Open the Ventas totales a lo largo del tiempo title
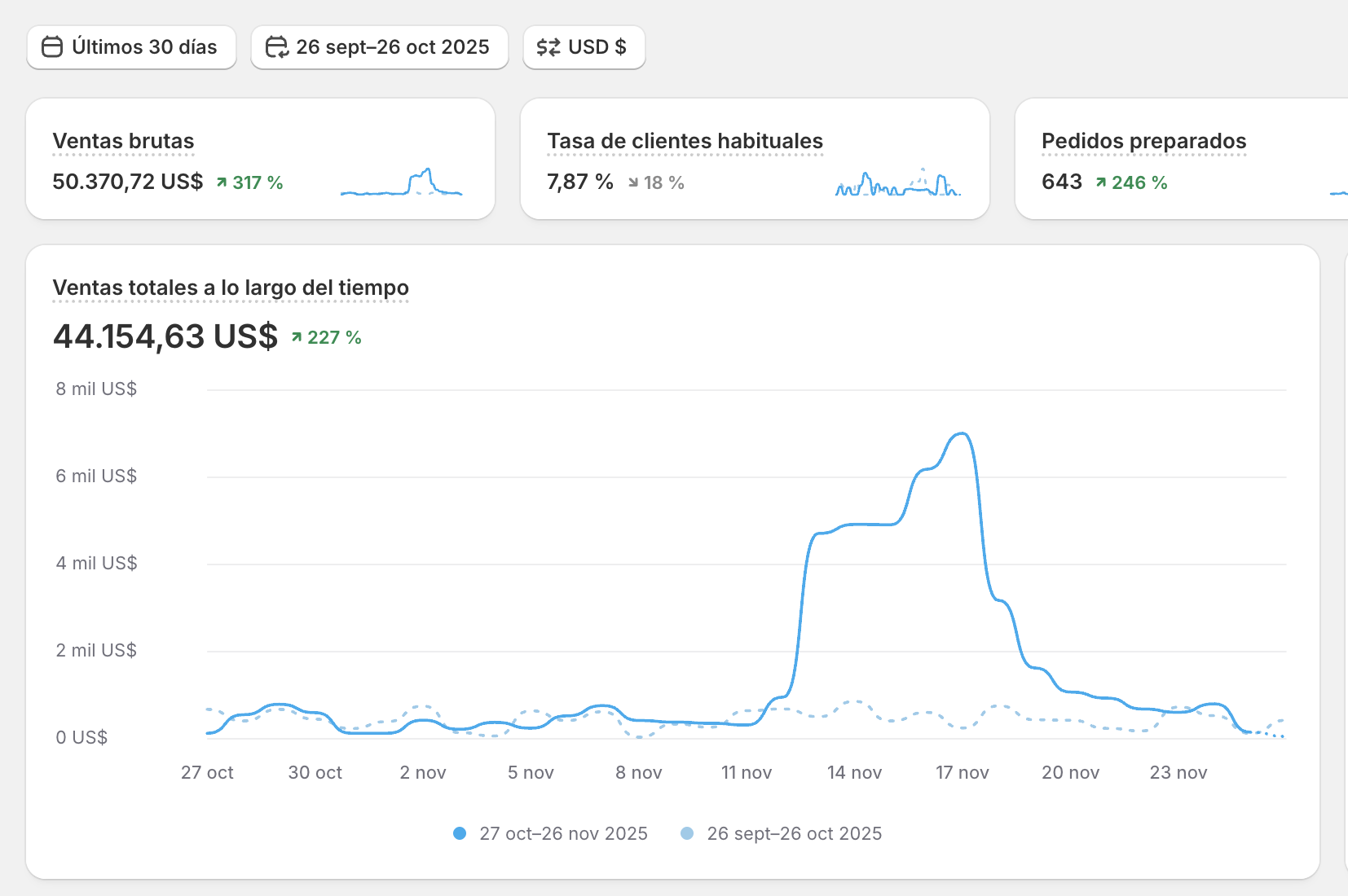This screenshot has width=1348, height=896. 231,288
